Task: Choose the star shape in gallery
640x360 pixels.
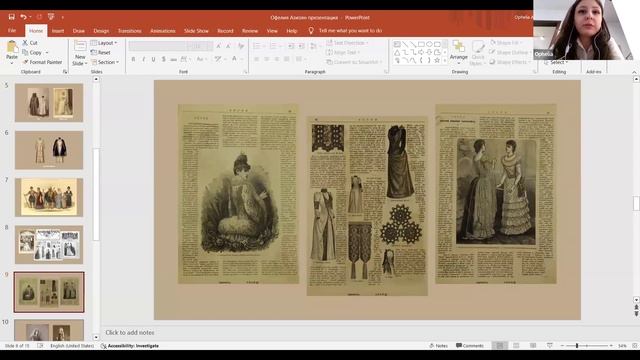Action: tap(437, 60)
